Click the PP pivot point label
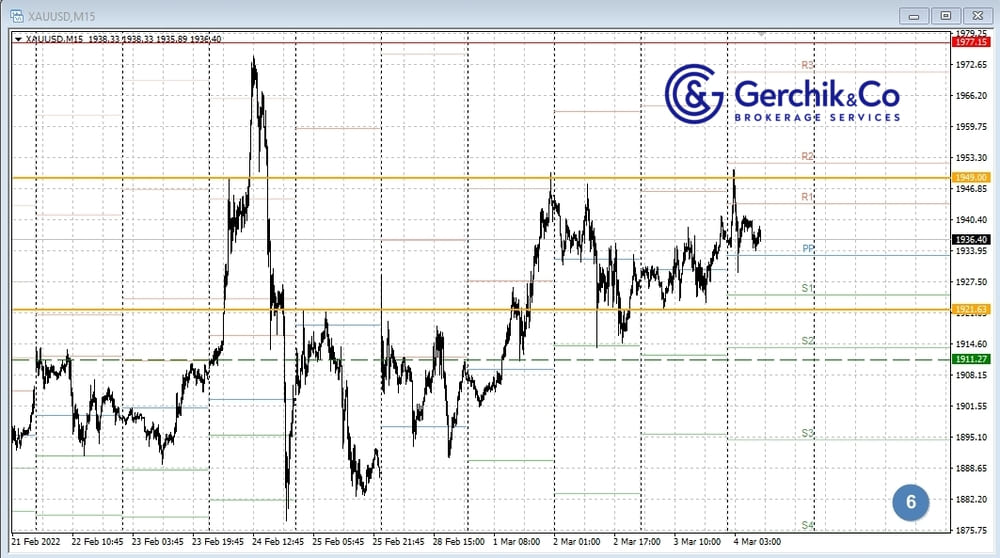This screenshot has height=558, width=1000. (808, 249)
